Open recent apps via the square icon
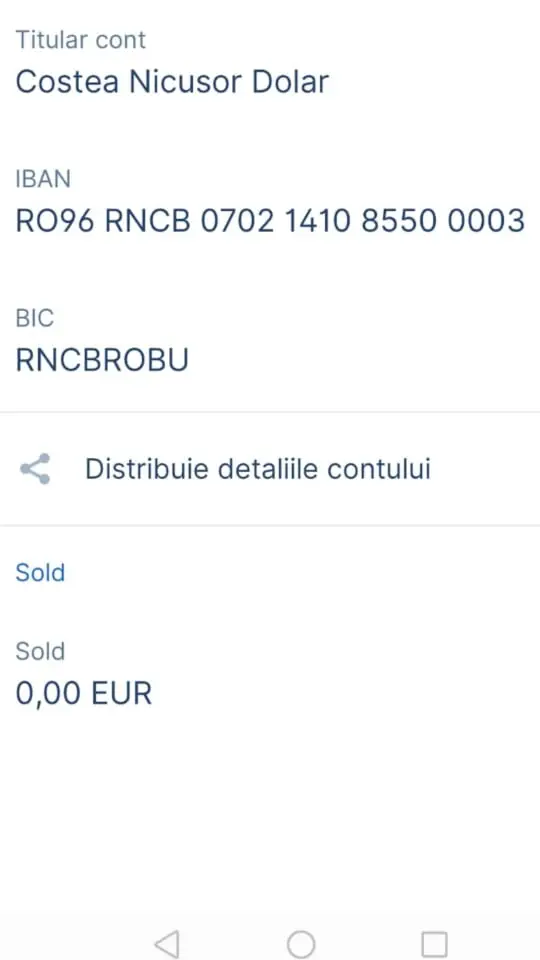540x960 pixels. 434,943
